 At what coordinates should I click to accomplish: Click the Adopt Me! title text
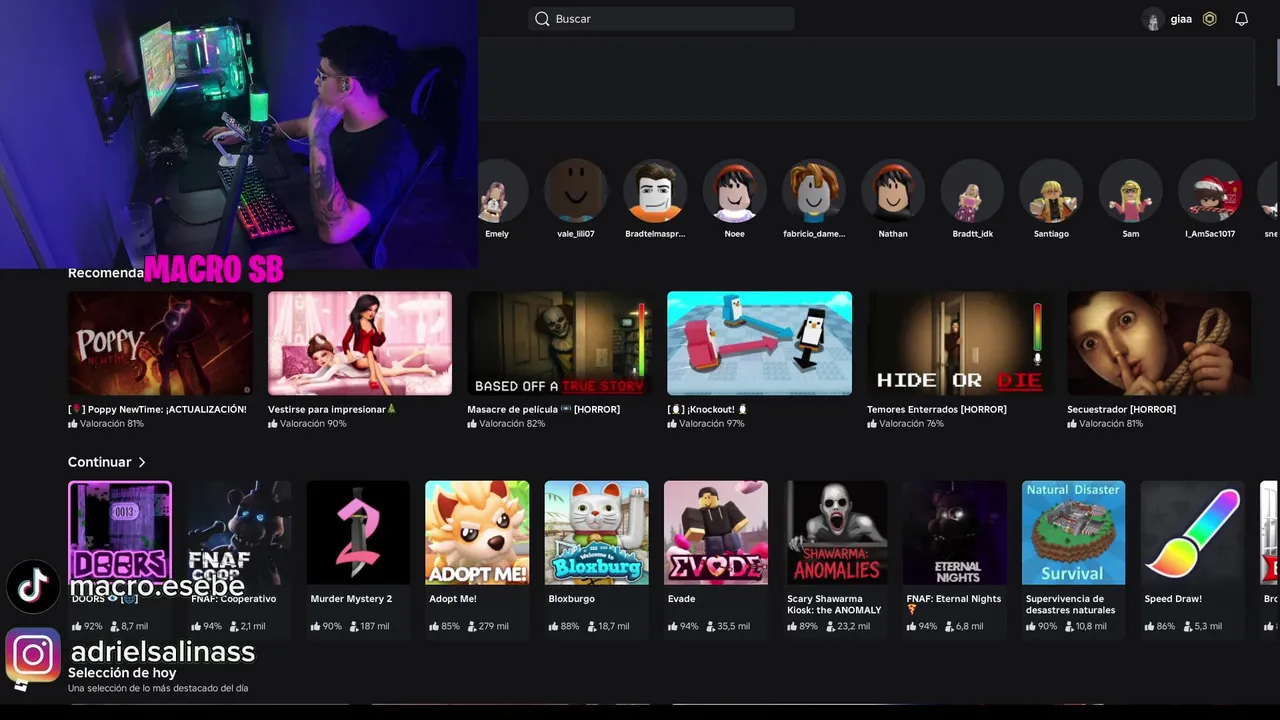point(453,599)
